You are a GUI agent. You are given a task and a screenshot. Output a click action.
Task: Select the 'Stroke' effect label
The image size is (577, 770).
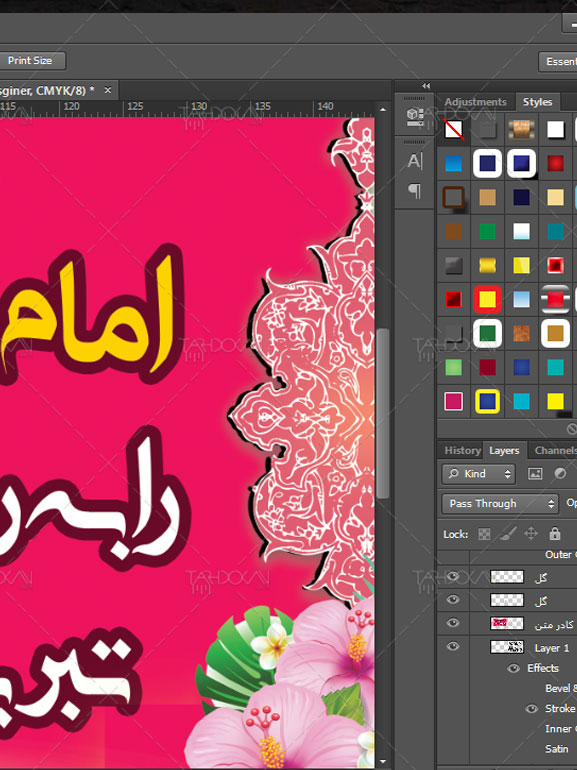[559, 708]
